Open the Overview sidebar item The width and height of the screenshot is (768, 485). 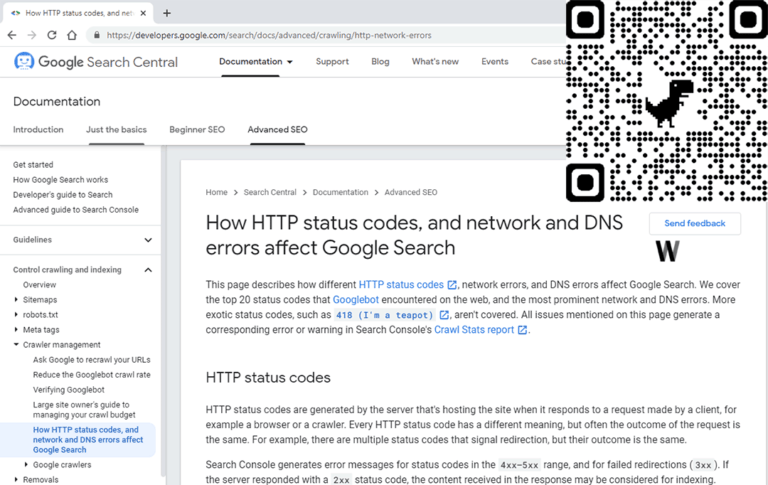coord(39,285)
